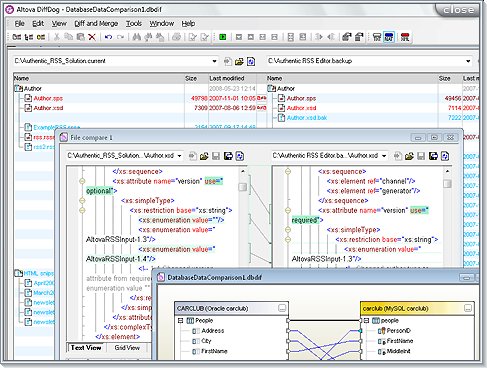Switch to the Text View tab
The width and height of the screenshot is (487, 368).
[86, 347]
